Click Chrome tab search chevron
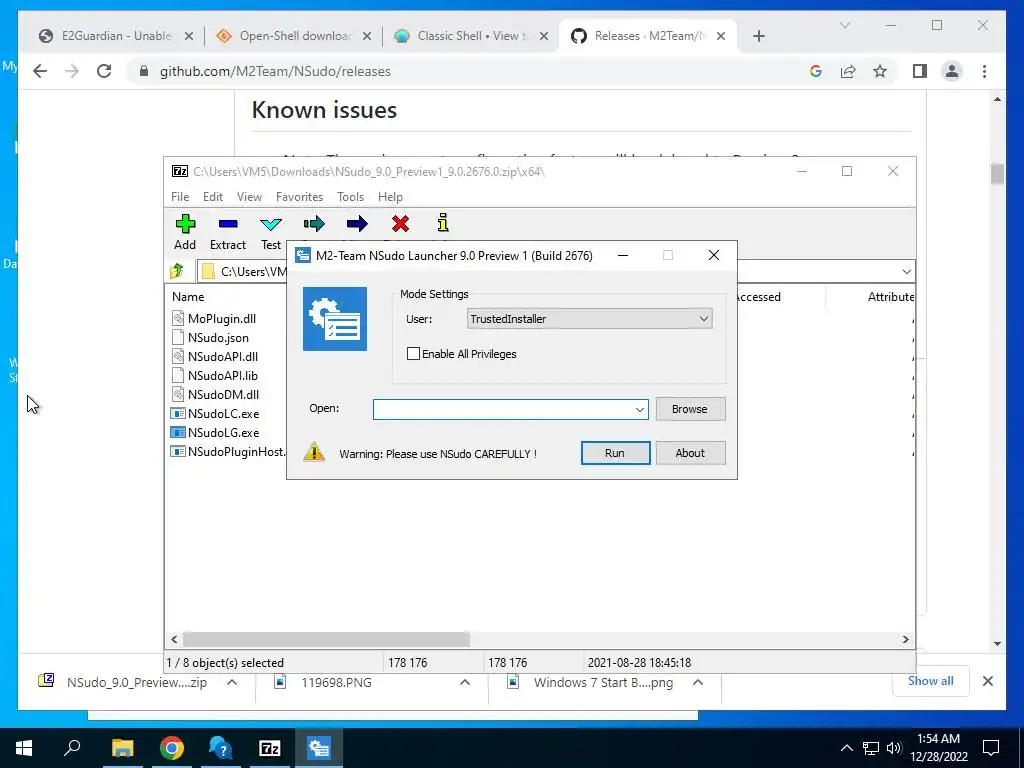The image size is (1024, 768). [844, 25]
